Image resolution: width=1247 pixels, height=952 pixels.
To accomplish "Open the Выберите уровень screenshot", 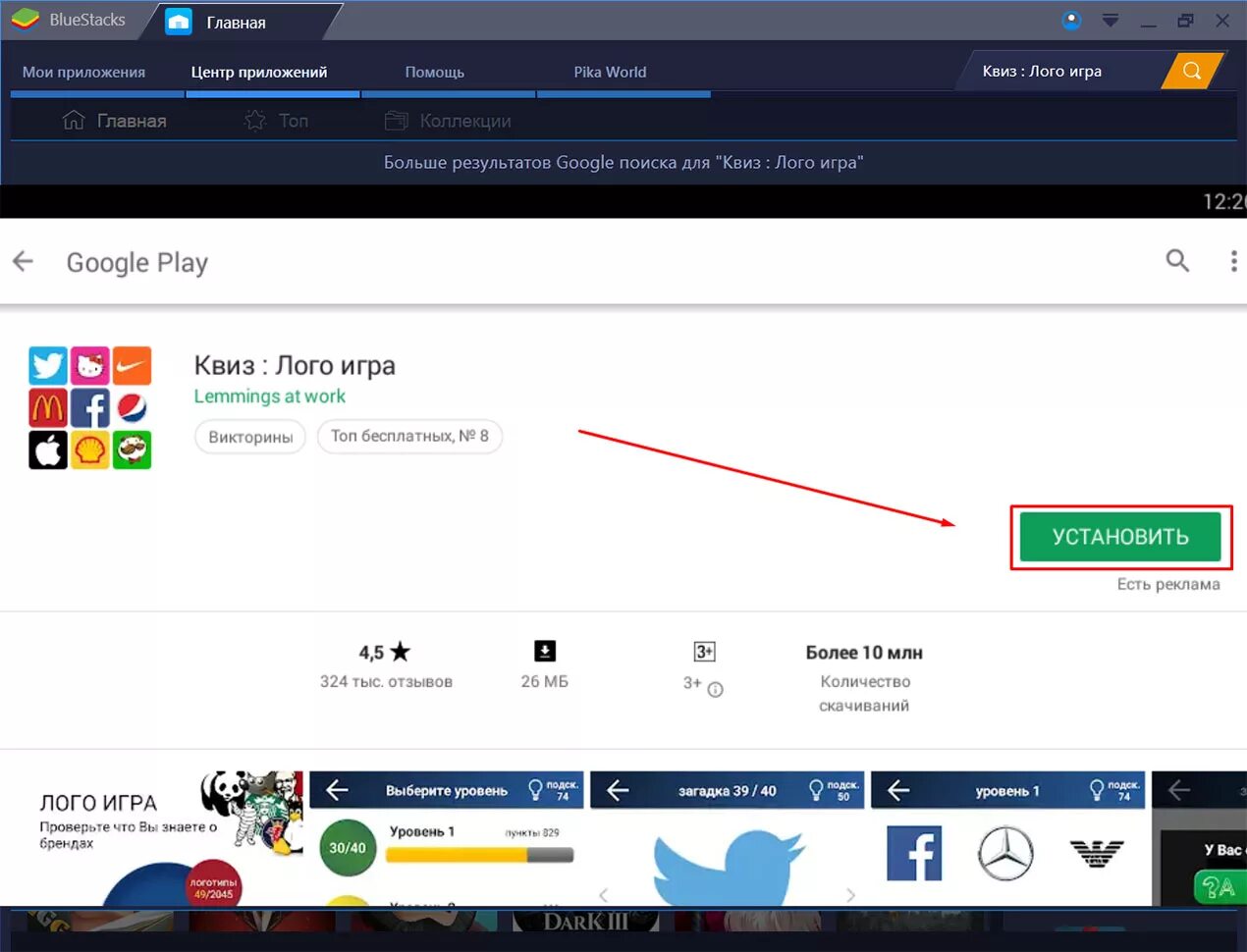I will (x=447, y=838).
